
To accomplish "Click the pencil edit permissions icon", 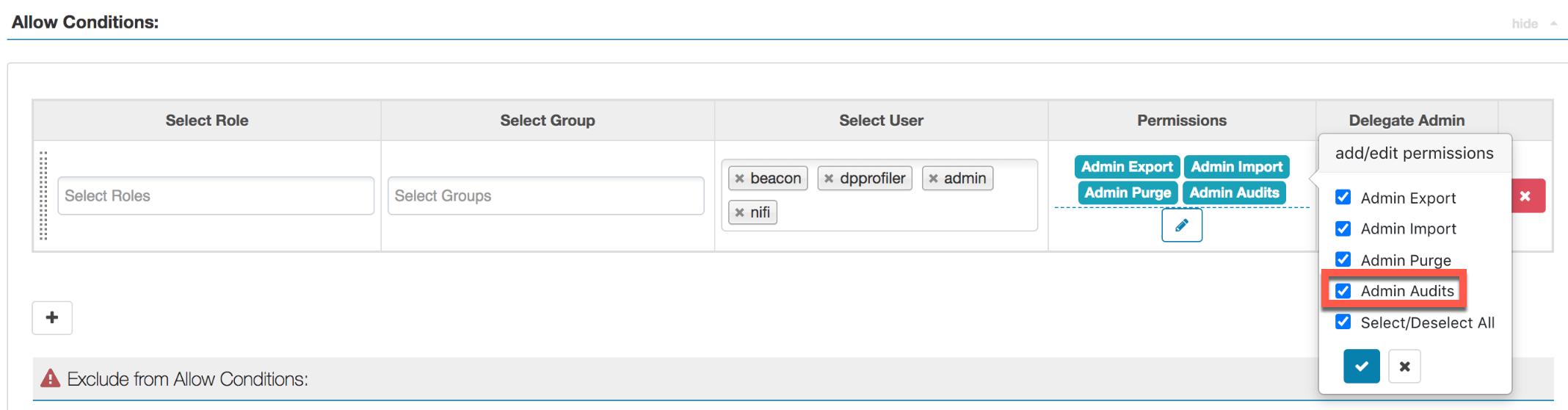I will click(1181, 226).
